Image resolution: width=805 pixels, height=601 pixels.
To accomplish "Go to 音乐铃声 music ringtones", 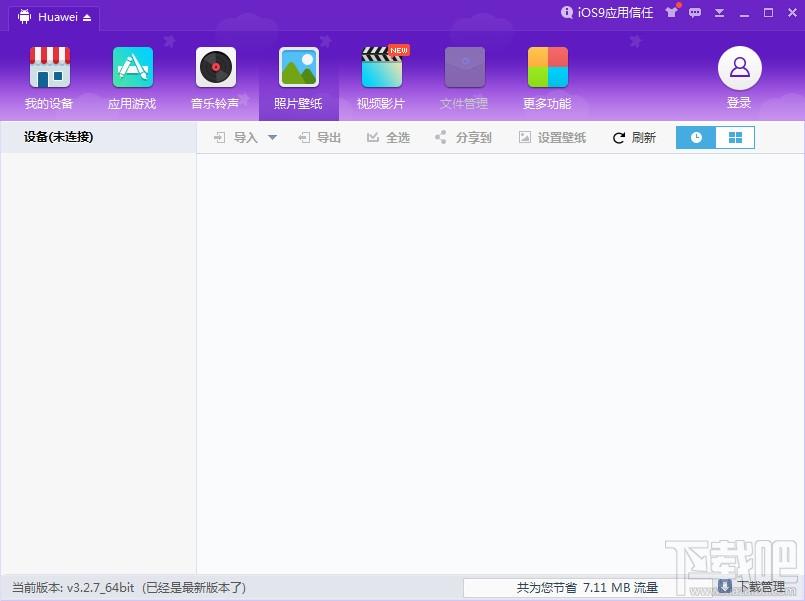I will pos(215,78).
